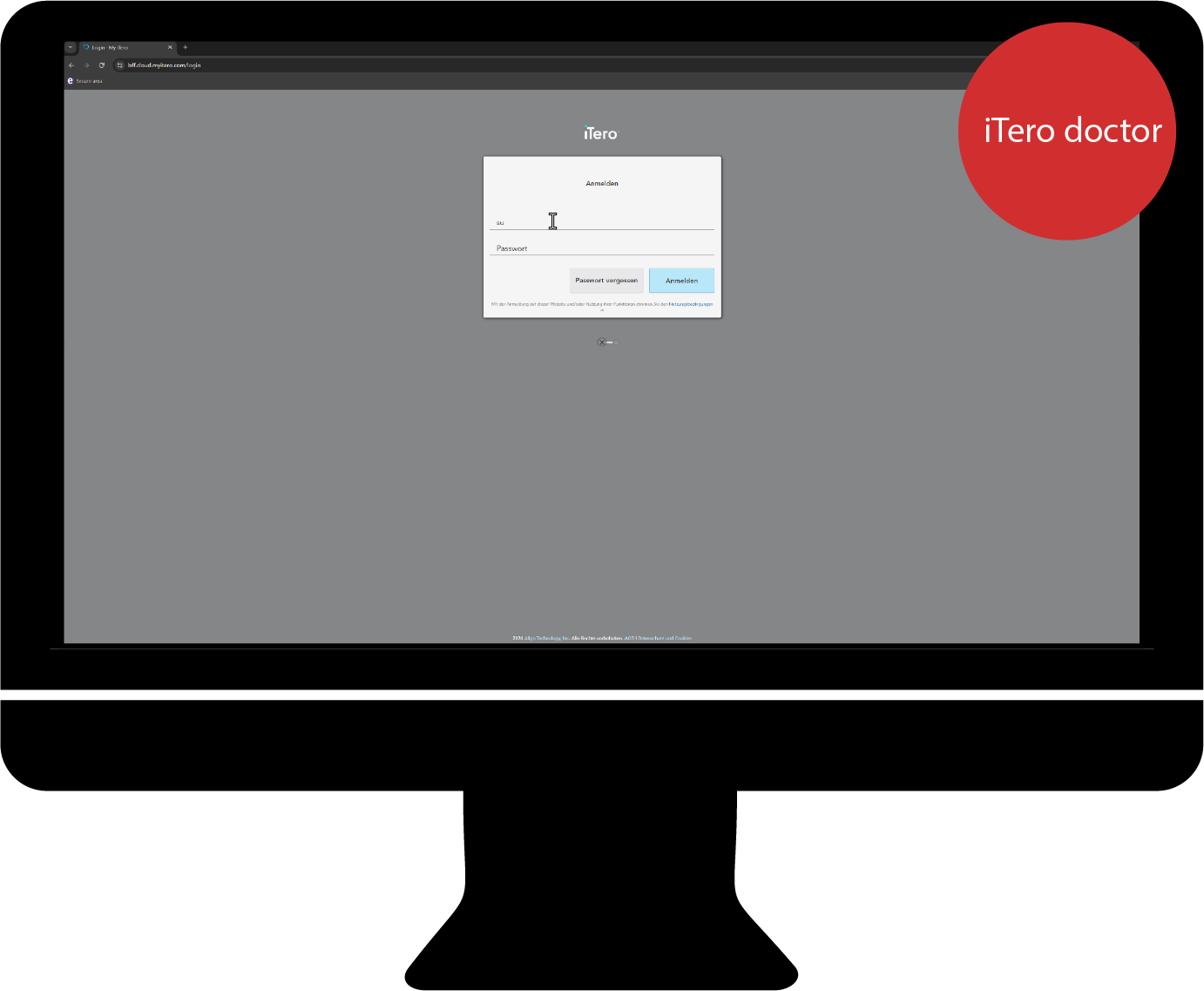This screenshot has height=991, width=1204.
Task: Click the blue Anmelden button
Action: [681, 281]
